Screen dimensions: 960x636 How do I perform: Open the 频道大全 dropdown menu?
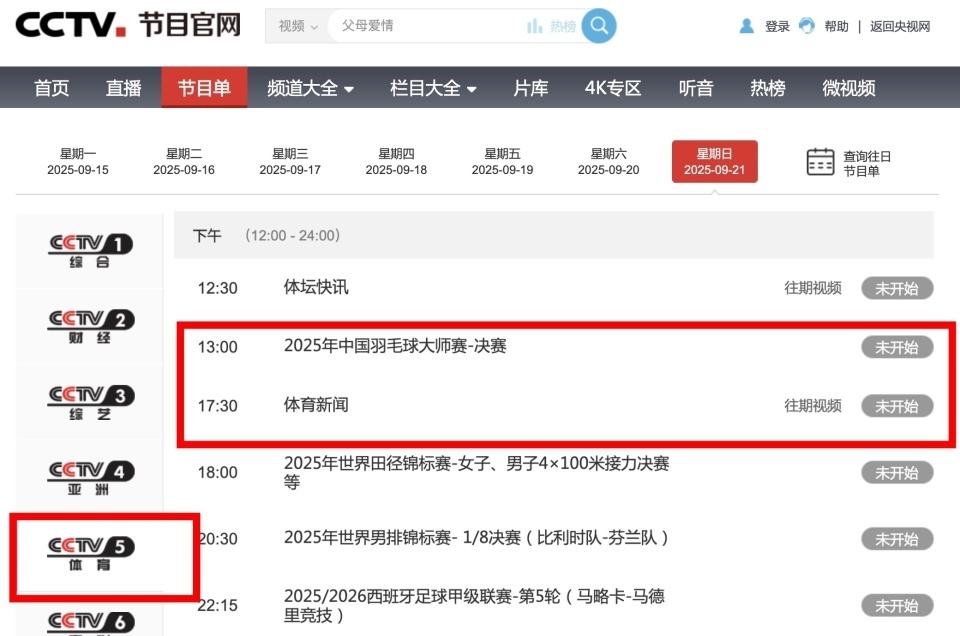pyautogui.click(x=310, y=88)
